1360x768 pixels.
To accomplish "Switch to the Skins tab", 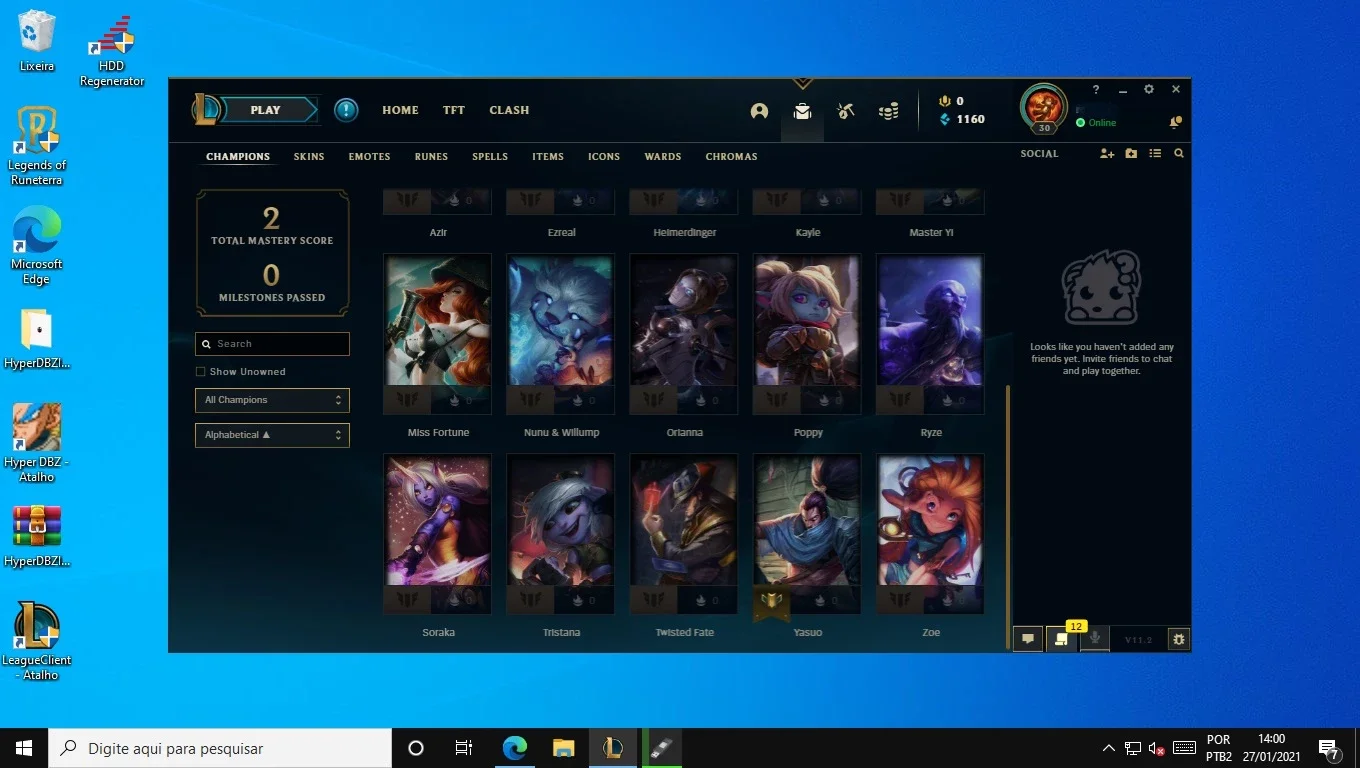I will pos(309,157).
